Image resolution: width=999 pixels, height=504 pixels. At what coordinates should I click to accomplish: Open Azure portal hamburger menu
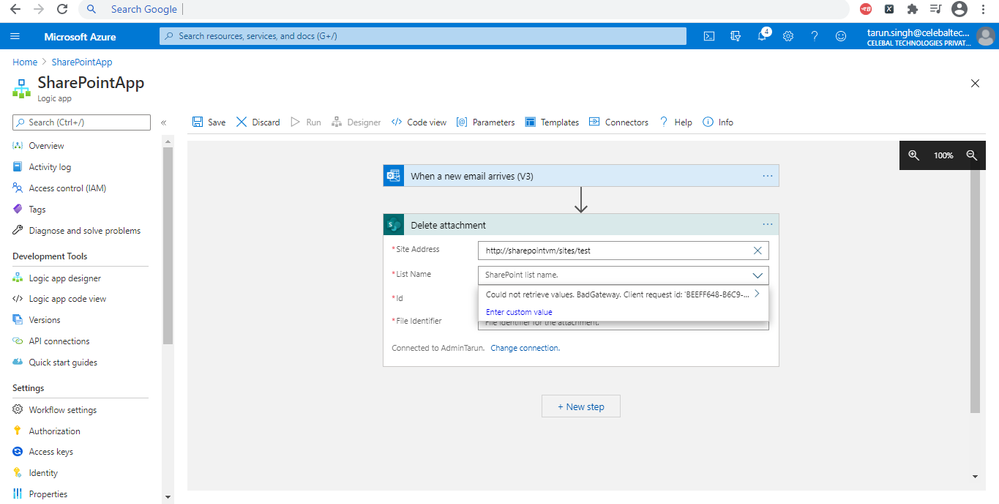[x=15, y=36]
